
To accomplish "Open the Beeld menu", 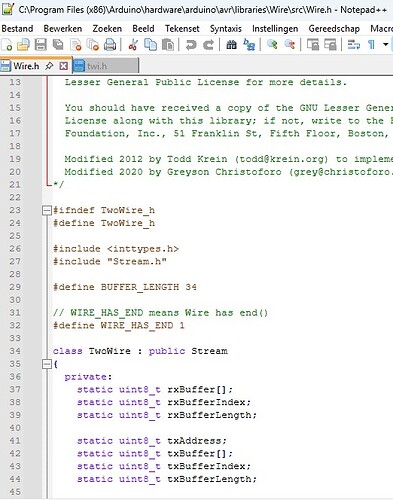I will [143, 29].
